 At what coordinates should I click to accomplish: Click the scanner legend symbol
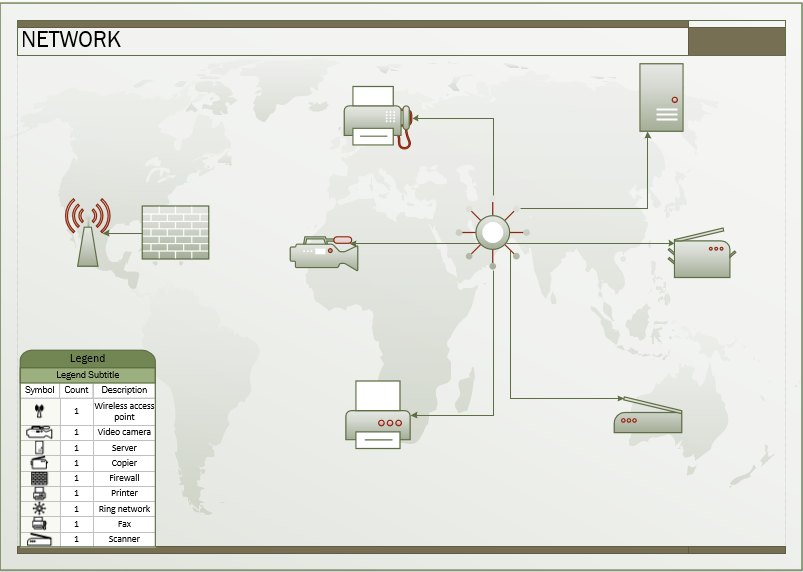coord(39,539)
